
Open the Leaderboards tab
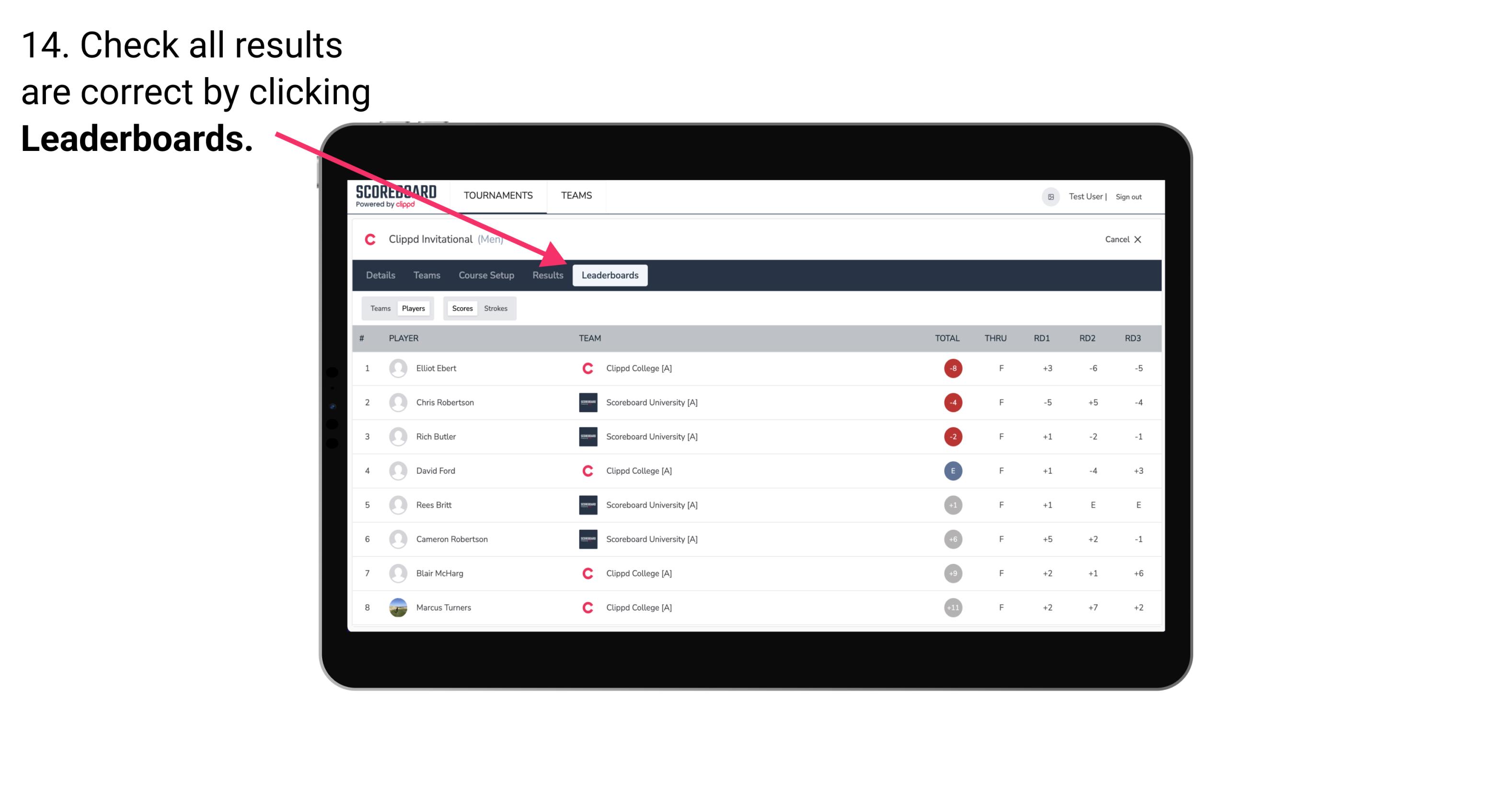point(611,275)
